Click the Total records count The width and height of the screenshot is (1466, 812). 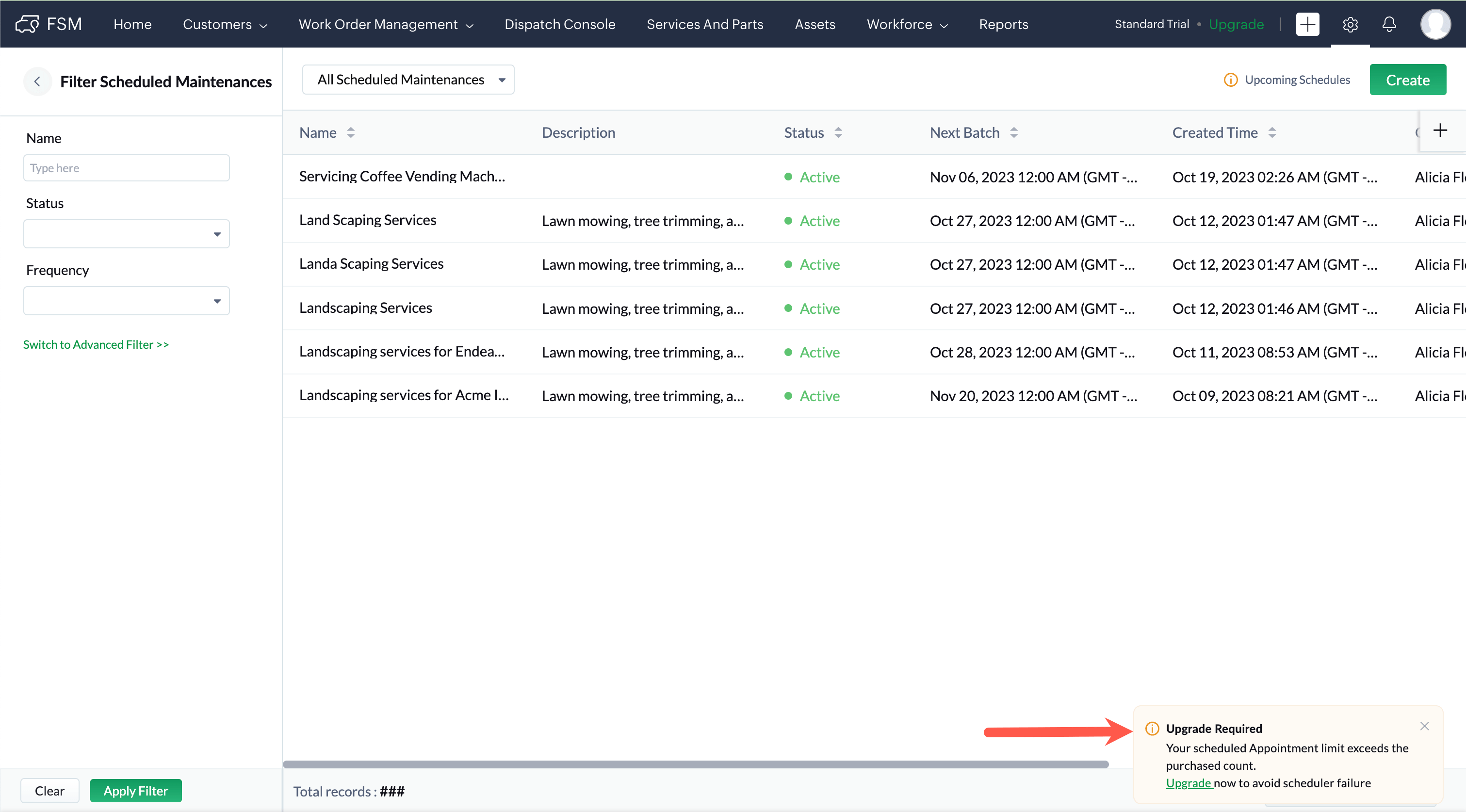[x=392, y=791]
